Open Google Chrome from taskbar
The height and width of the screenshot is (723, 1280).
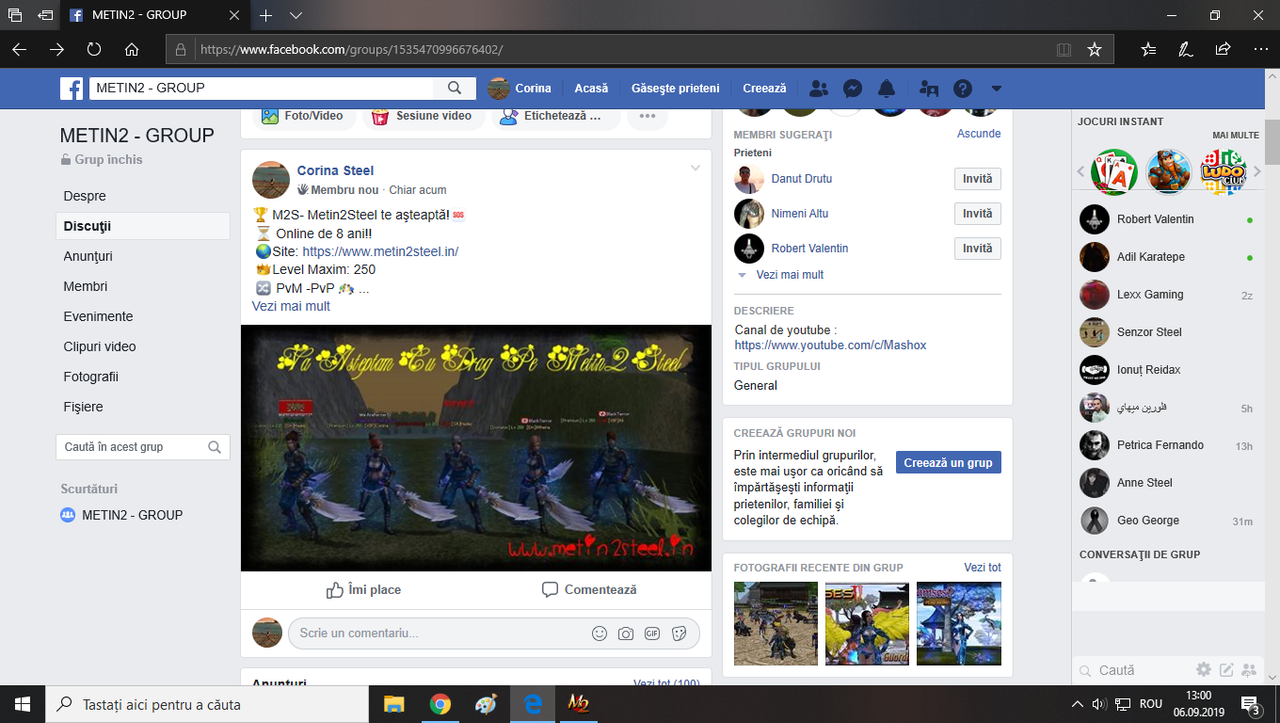coord(440,704)
